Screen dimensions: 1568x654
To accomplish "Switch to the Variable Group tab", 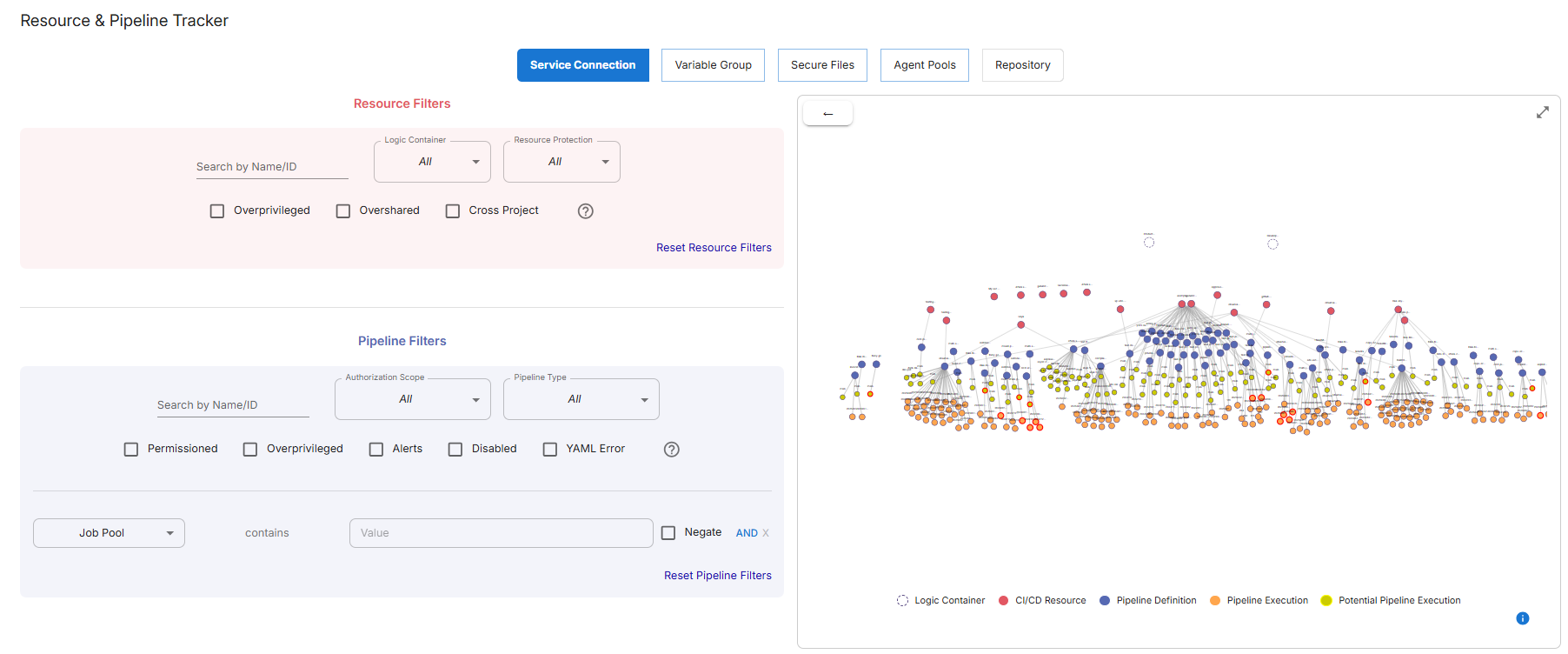I will (x=713, y=65).
